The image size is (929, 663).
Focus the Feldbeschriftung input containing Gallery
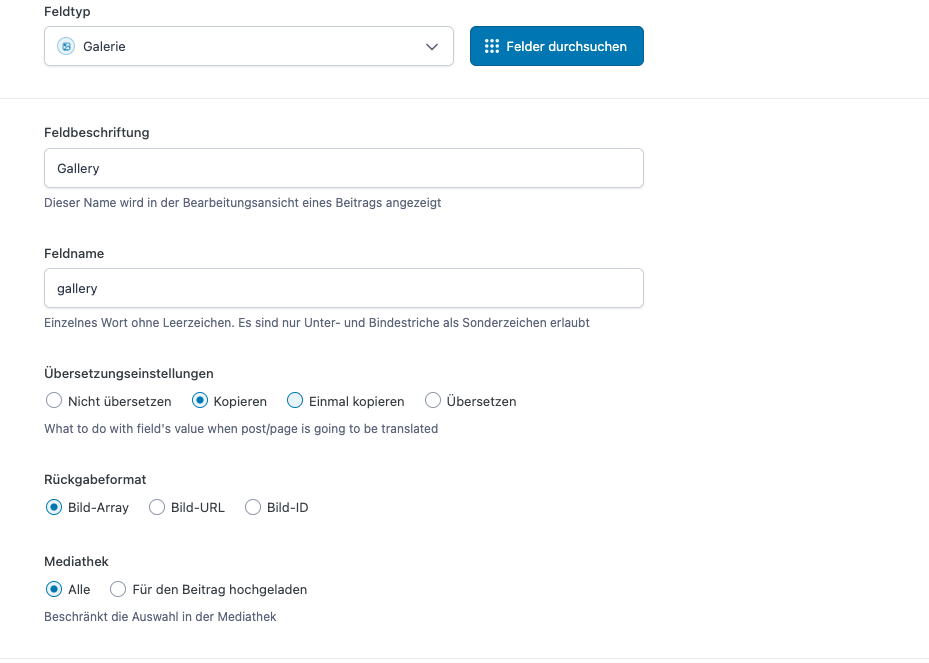(x=343, y=168)
